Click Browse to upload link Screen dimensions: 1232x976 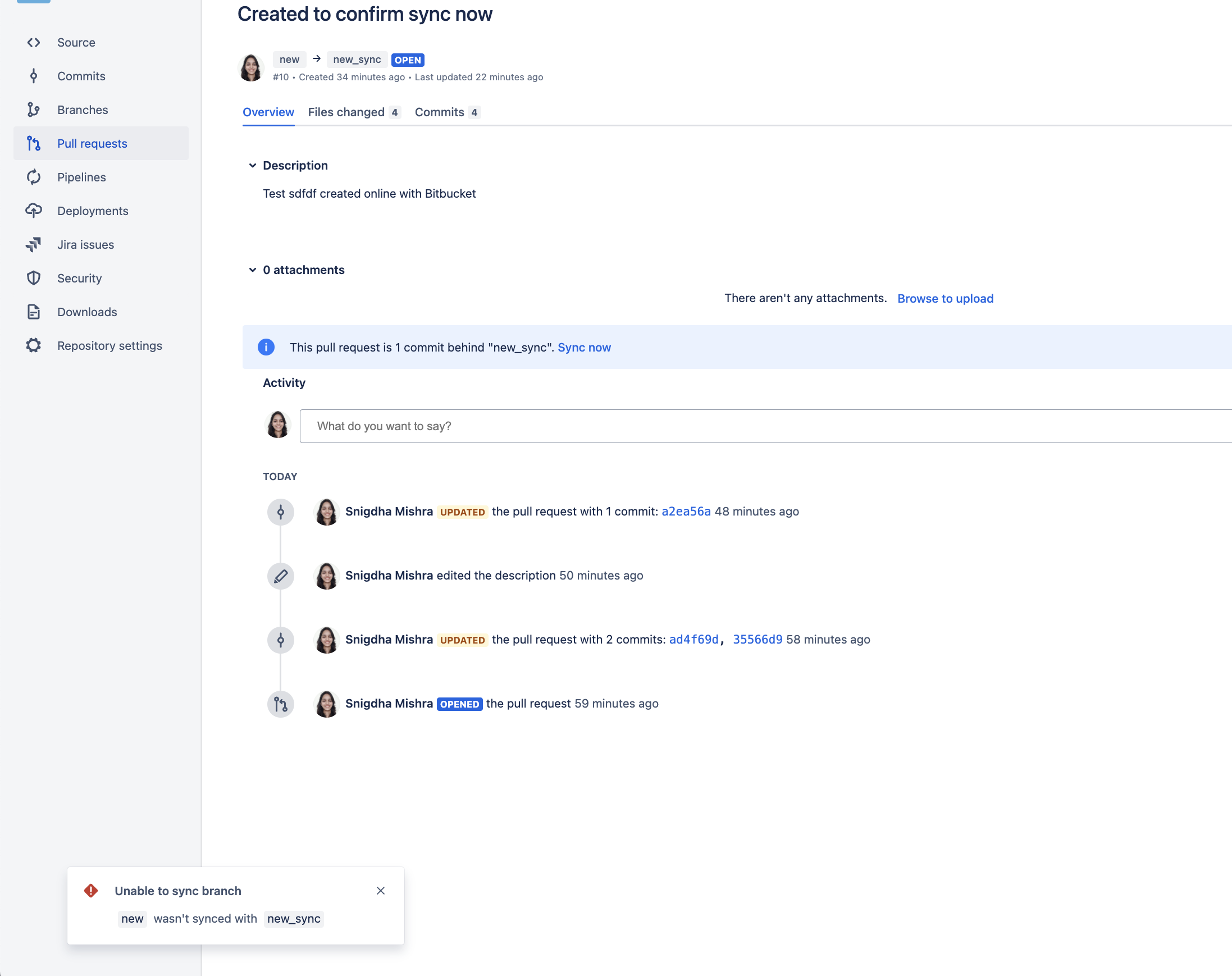point(944,298)
